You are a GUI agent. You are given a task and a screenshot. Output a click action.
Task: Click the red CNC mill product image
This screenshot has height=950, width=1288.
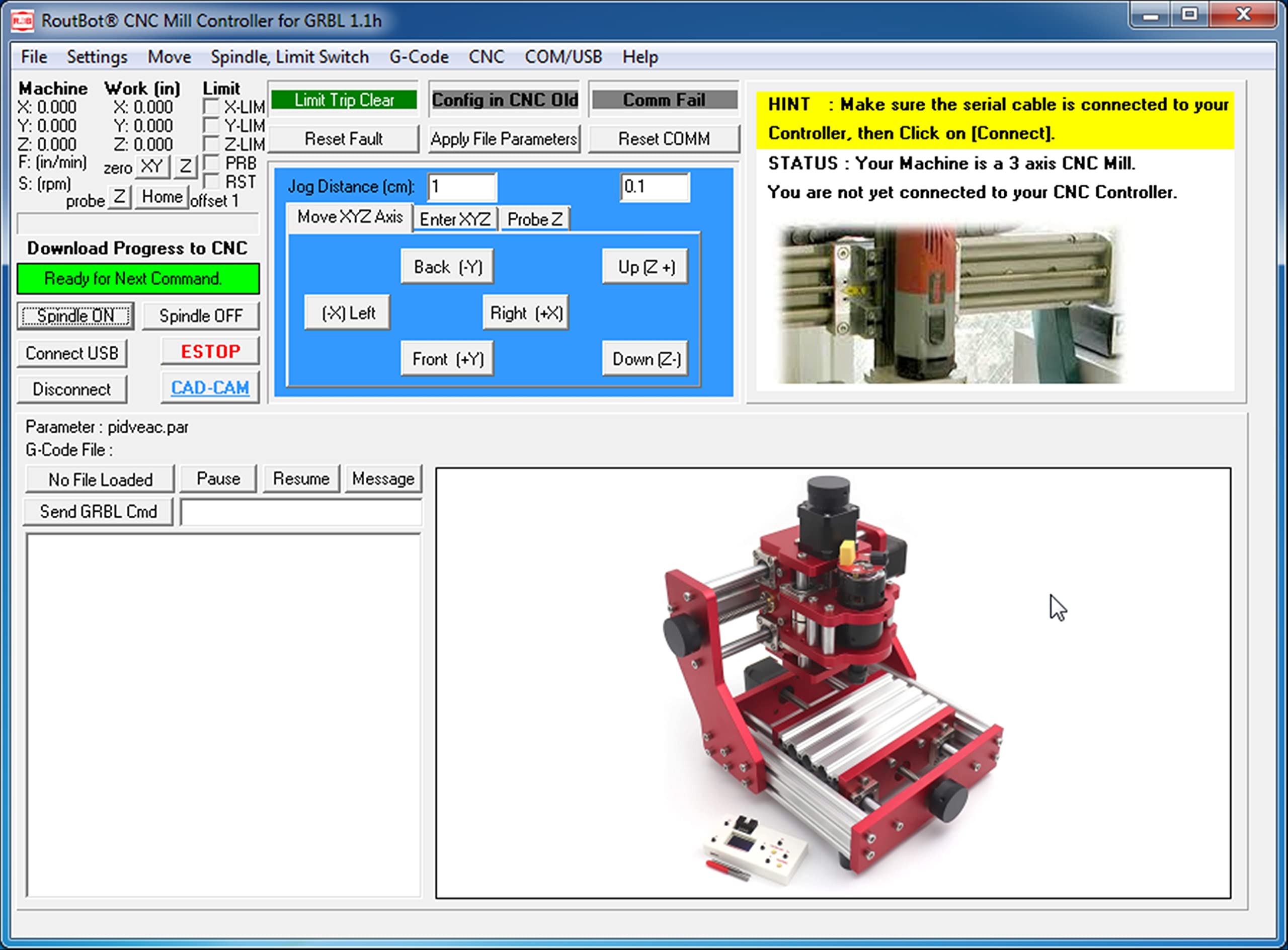[833, 683]
